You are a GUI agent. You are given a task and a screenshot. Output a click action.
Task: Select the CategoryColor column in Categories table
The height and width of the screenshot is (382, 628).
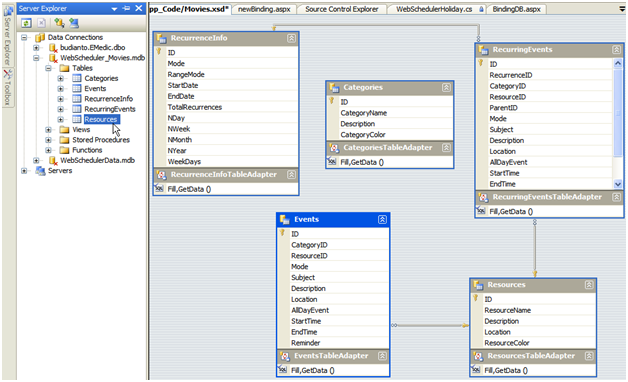click(x=363, y=135)
